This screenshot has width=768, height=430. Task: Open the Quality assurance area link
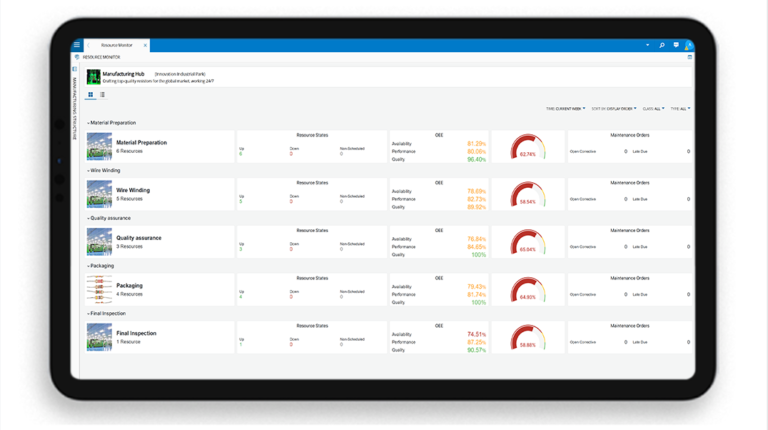pos(138,238)
